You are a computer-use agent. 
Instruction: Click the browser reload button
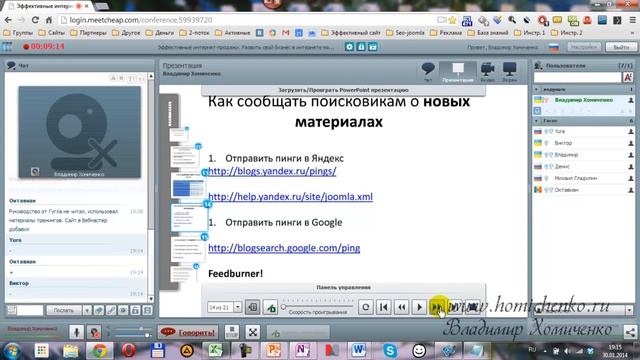pyautogui.click(x=35, y=20)
